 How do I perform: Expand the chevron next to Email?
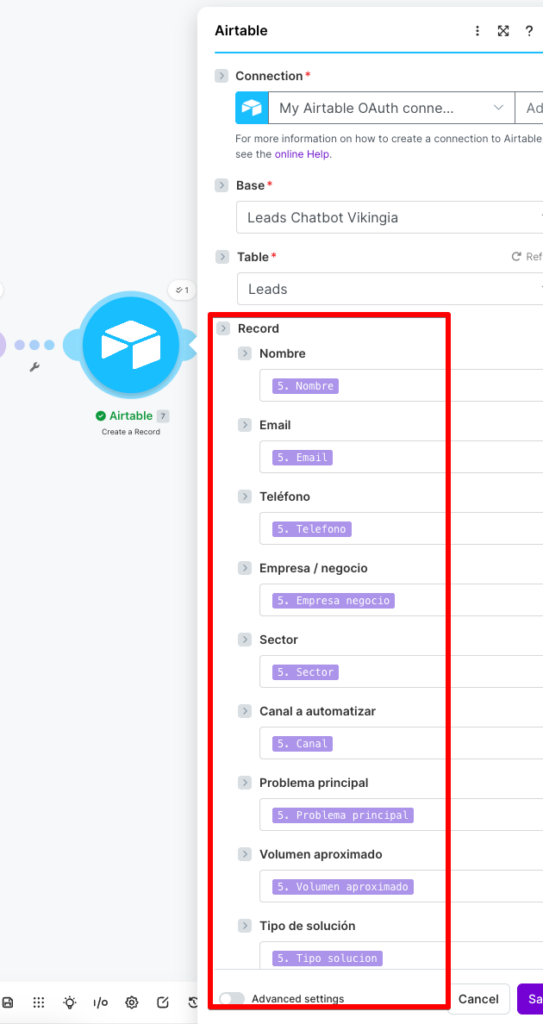[x=245, y=425]
